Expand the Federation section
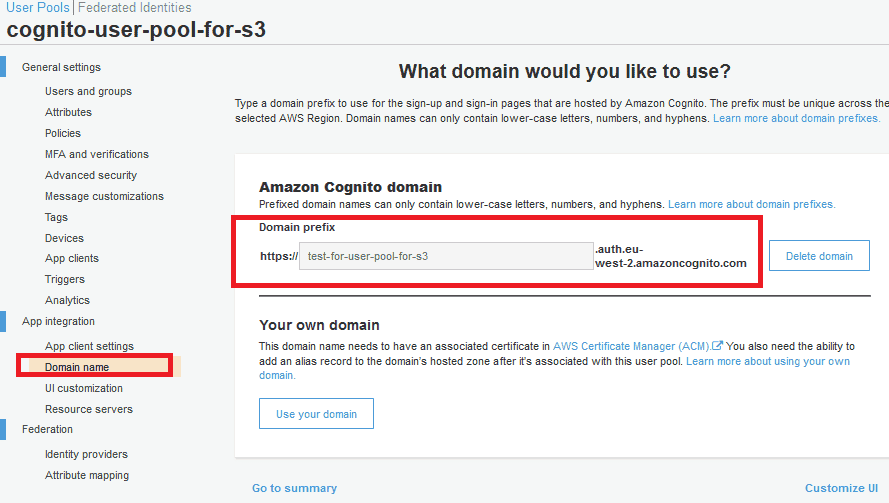 click(x=47, y=430)
